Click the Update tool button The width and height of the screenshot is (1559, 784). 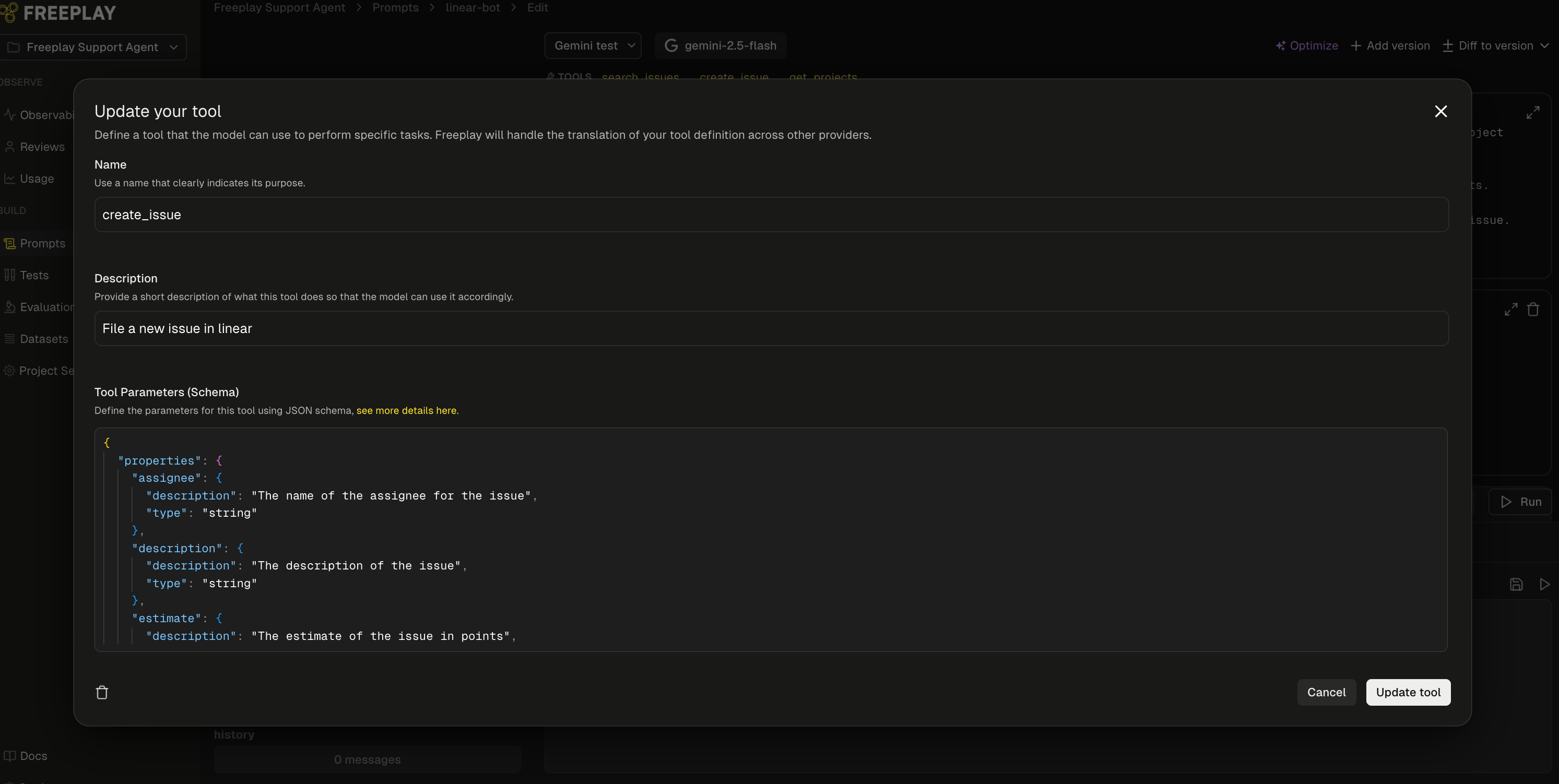point(1408,692)
